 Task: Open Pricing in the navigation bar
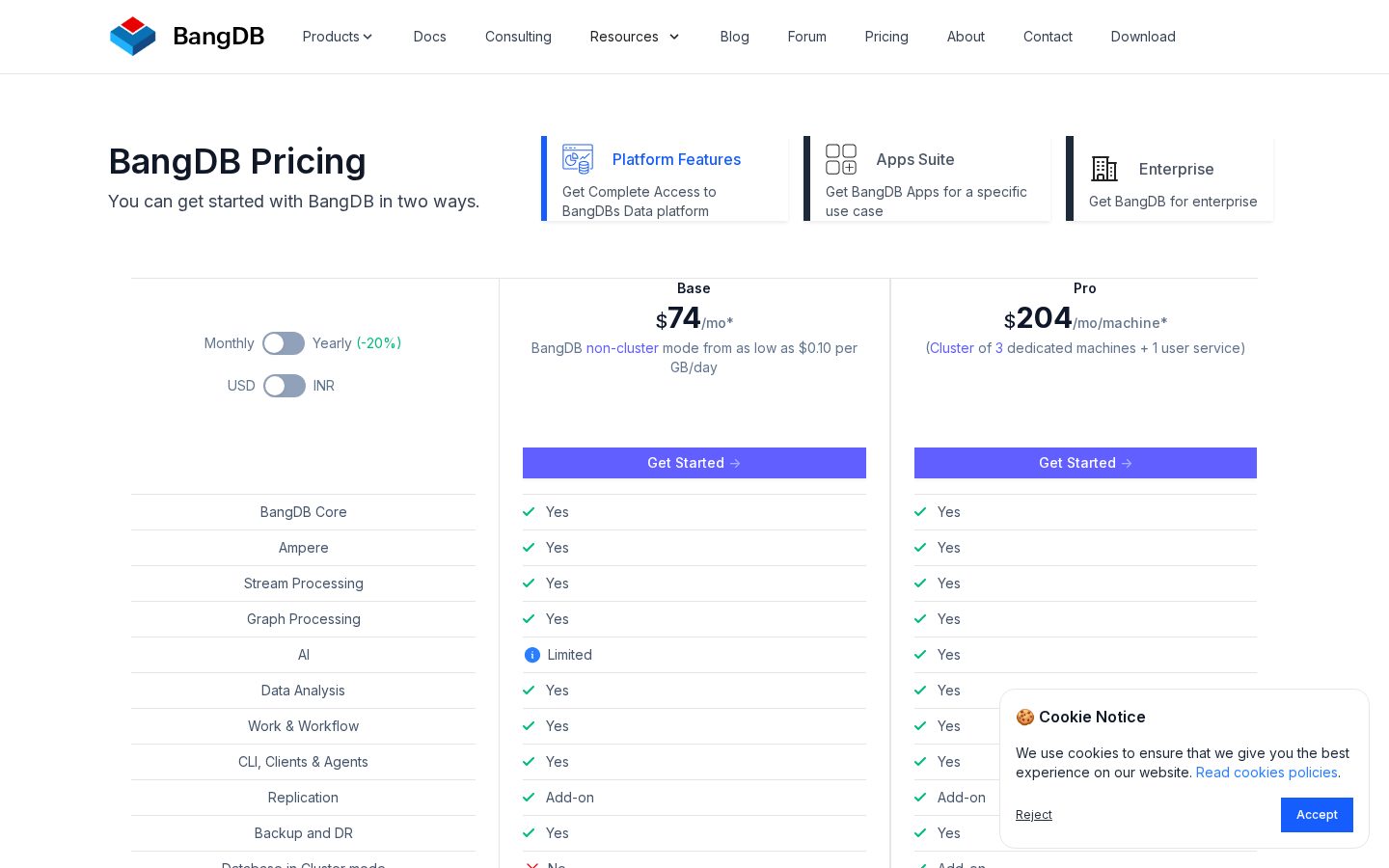pos(886,37)
